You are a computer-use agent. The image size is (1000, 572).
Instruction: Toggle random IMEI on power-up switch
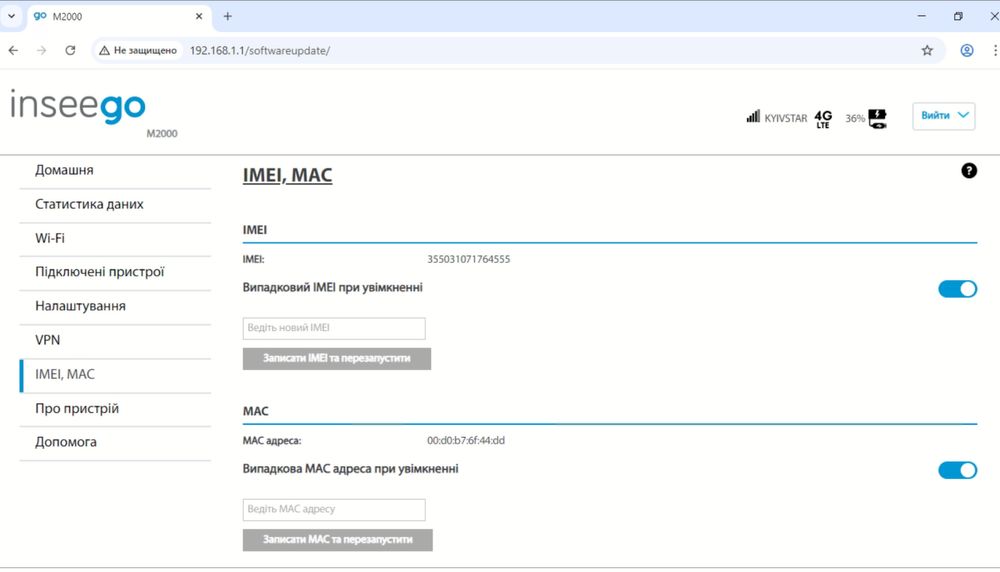[x=957, y=289]
